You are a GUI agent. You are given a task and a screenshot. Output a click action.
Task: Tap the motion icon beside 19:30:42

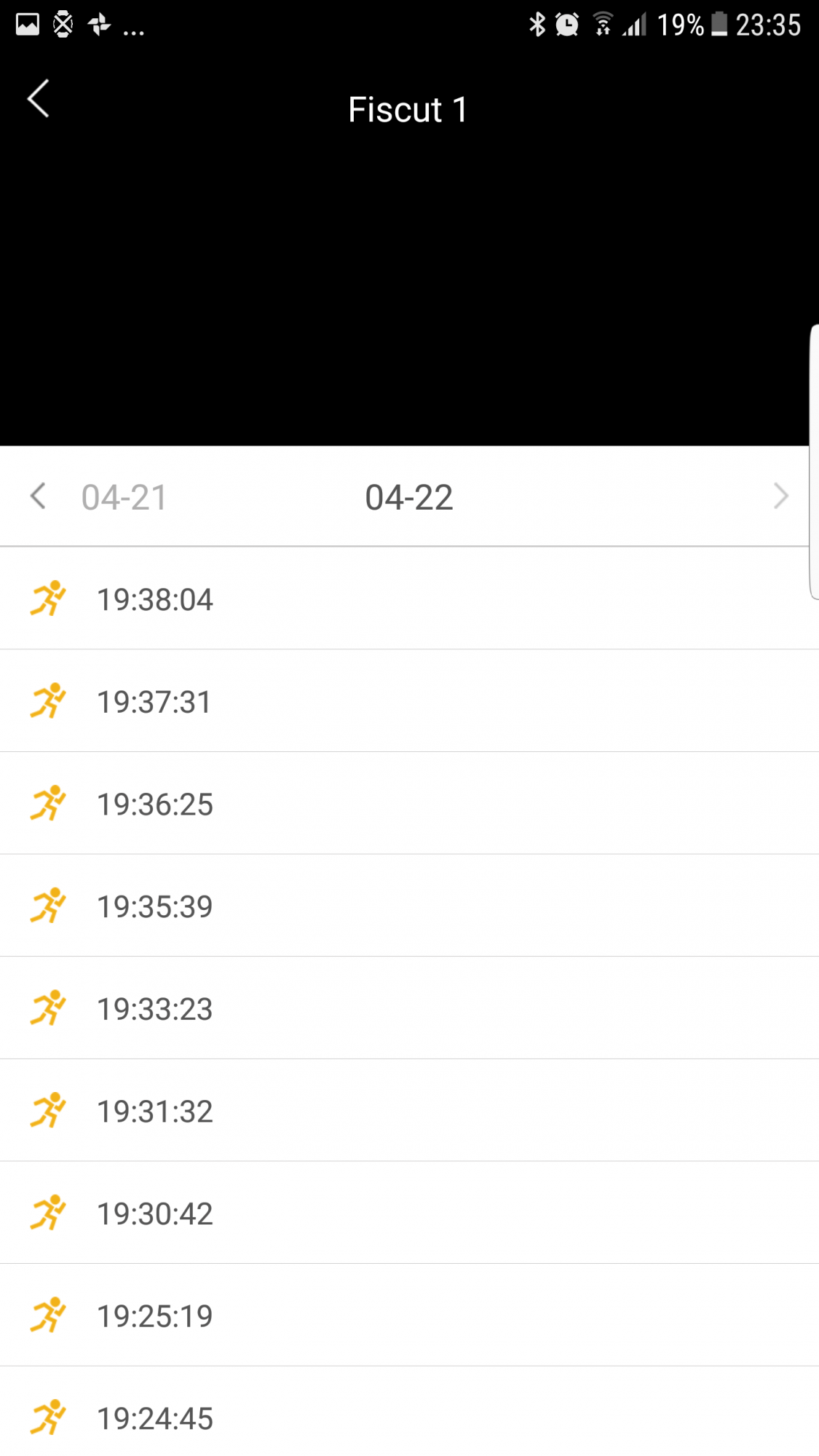(48, 1213)
